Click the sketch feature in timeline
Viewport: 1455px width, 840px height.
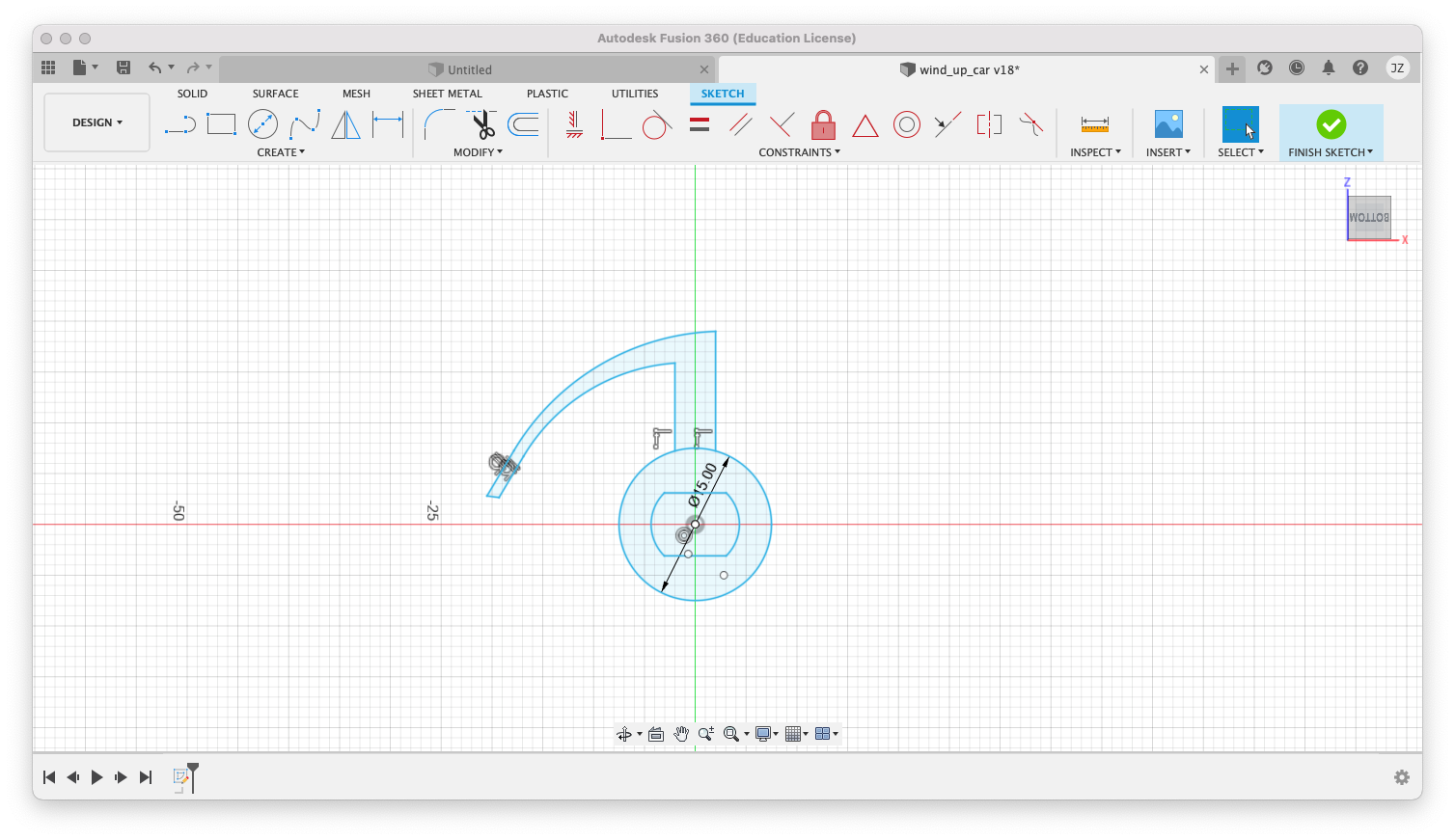point(180,776)
